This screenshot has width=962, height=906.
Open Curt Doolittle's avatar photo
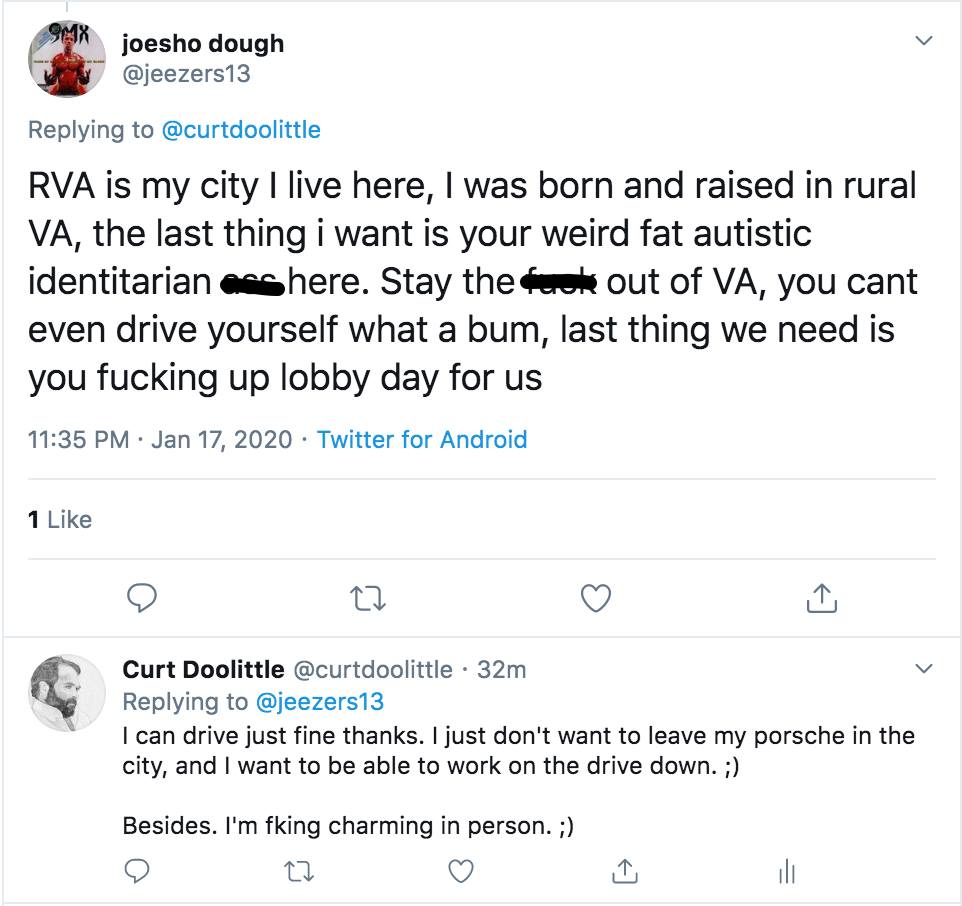[x=66, y=692]
